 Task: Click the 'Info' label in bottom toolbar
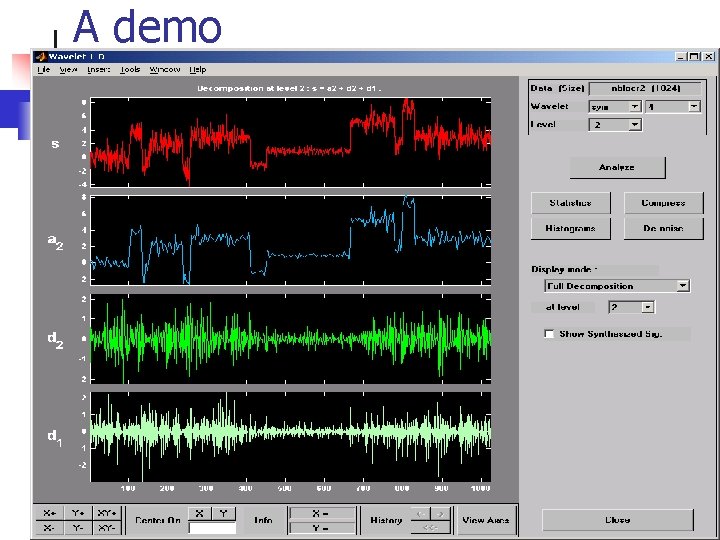coord(263,520)
